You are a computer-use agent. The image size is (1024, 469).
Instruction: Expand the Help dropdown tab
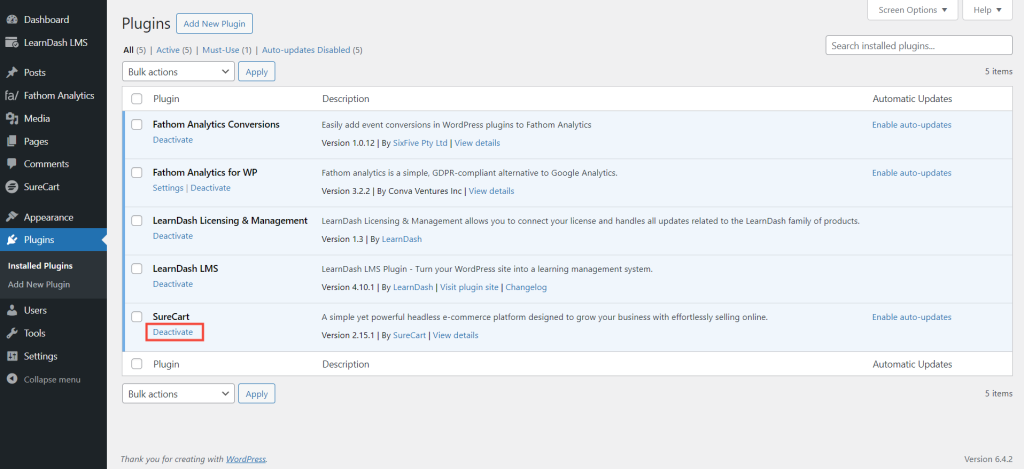(988, 10)
